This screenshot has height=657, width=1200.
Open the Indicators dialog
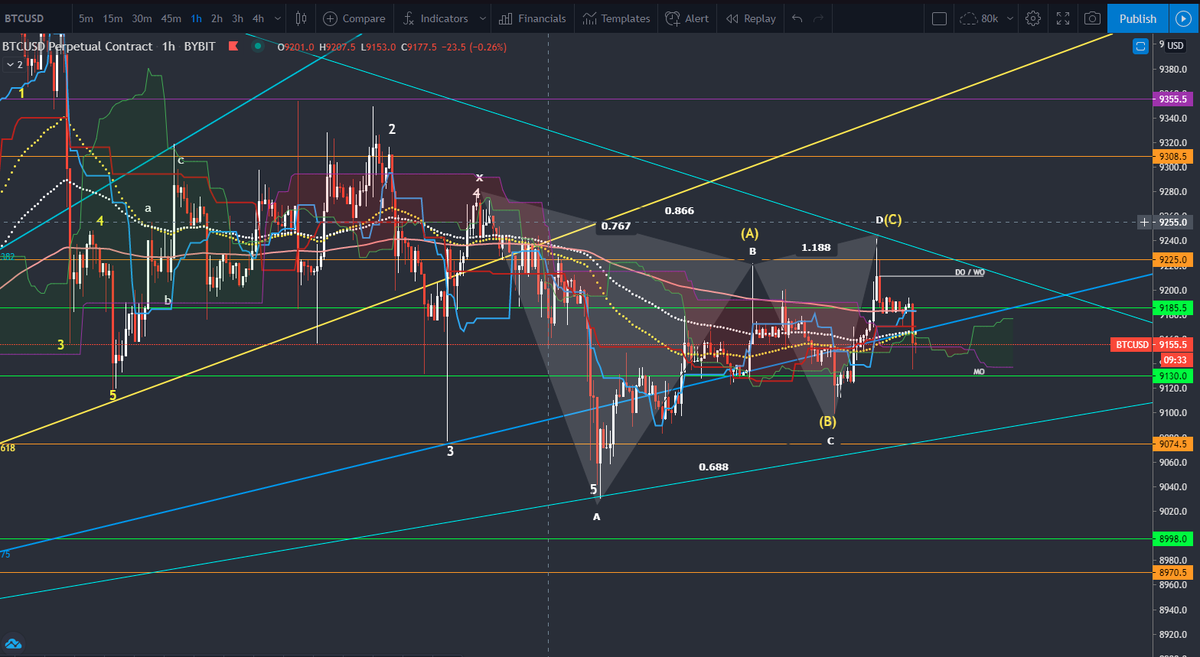coord(436,18)
